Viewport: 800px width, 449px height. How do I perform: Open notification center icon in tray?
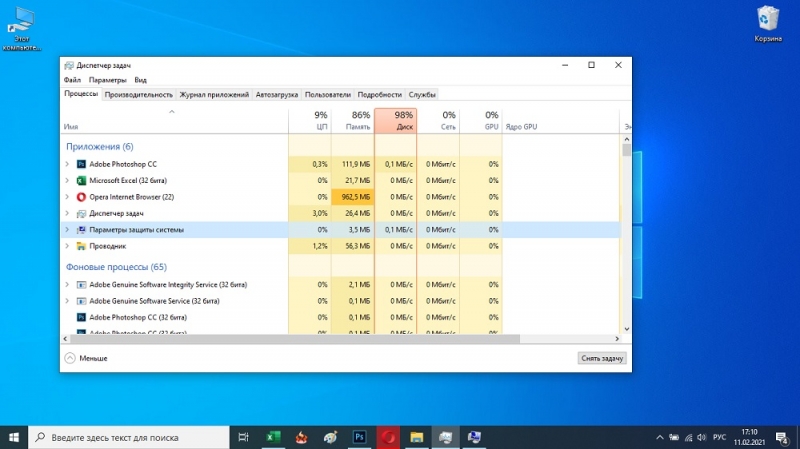click(x=782, y=437)
